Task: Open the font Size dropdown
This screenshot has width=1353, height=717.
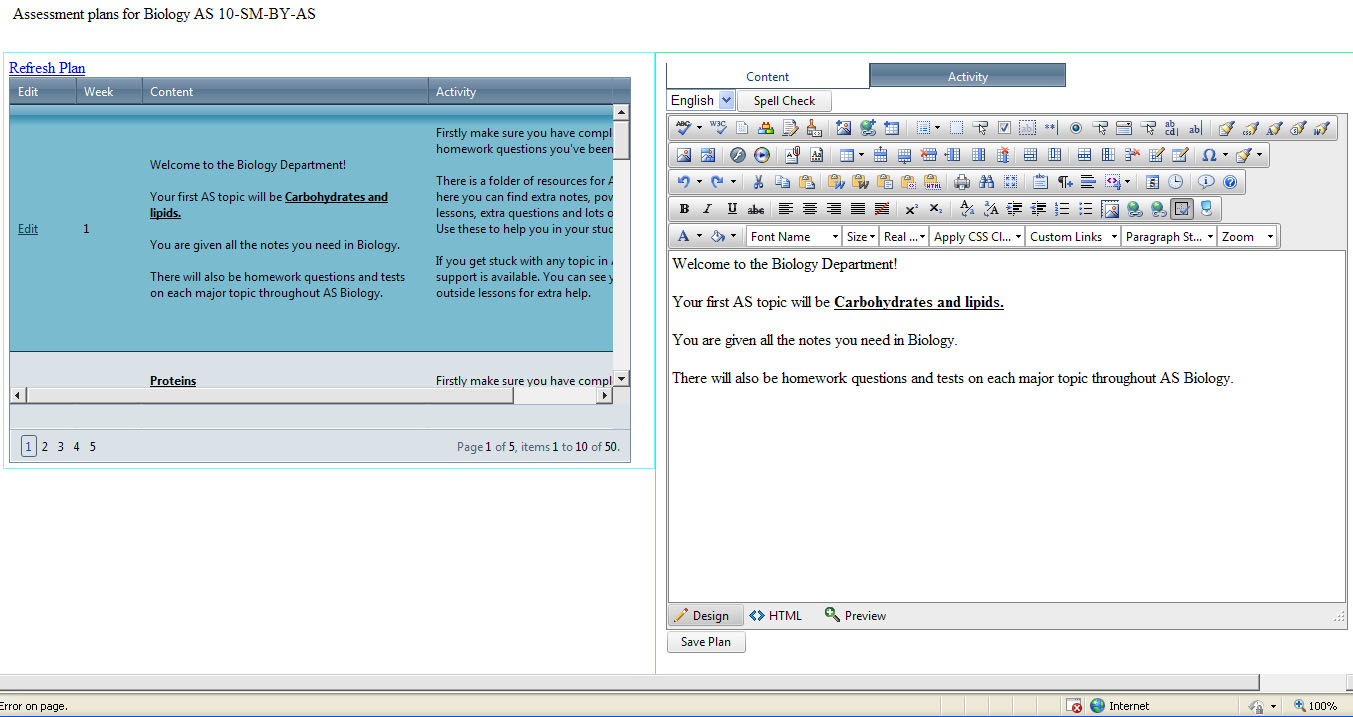Action: pos(860,237)
